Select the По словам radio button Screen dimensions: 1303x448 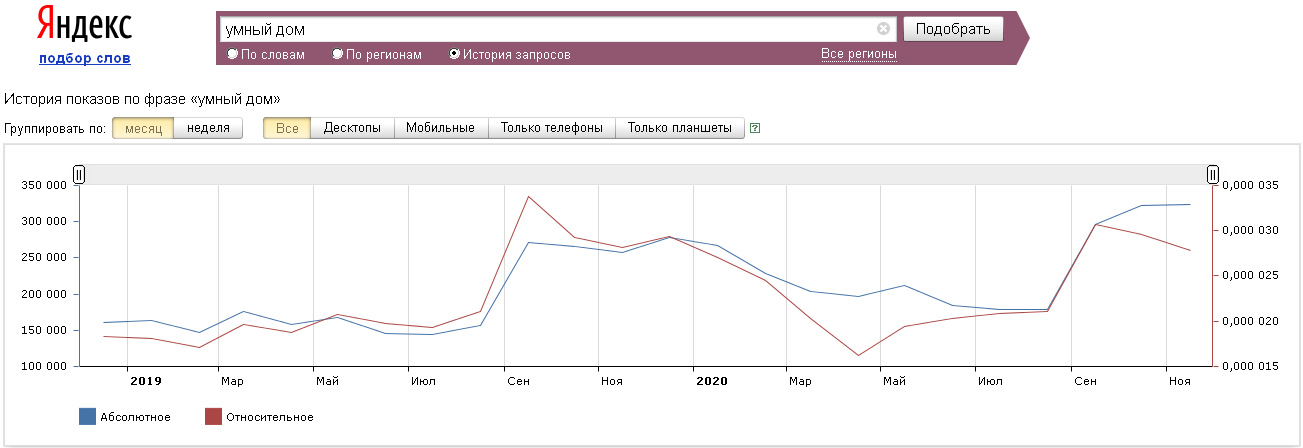click(233, 54)
